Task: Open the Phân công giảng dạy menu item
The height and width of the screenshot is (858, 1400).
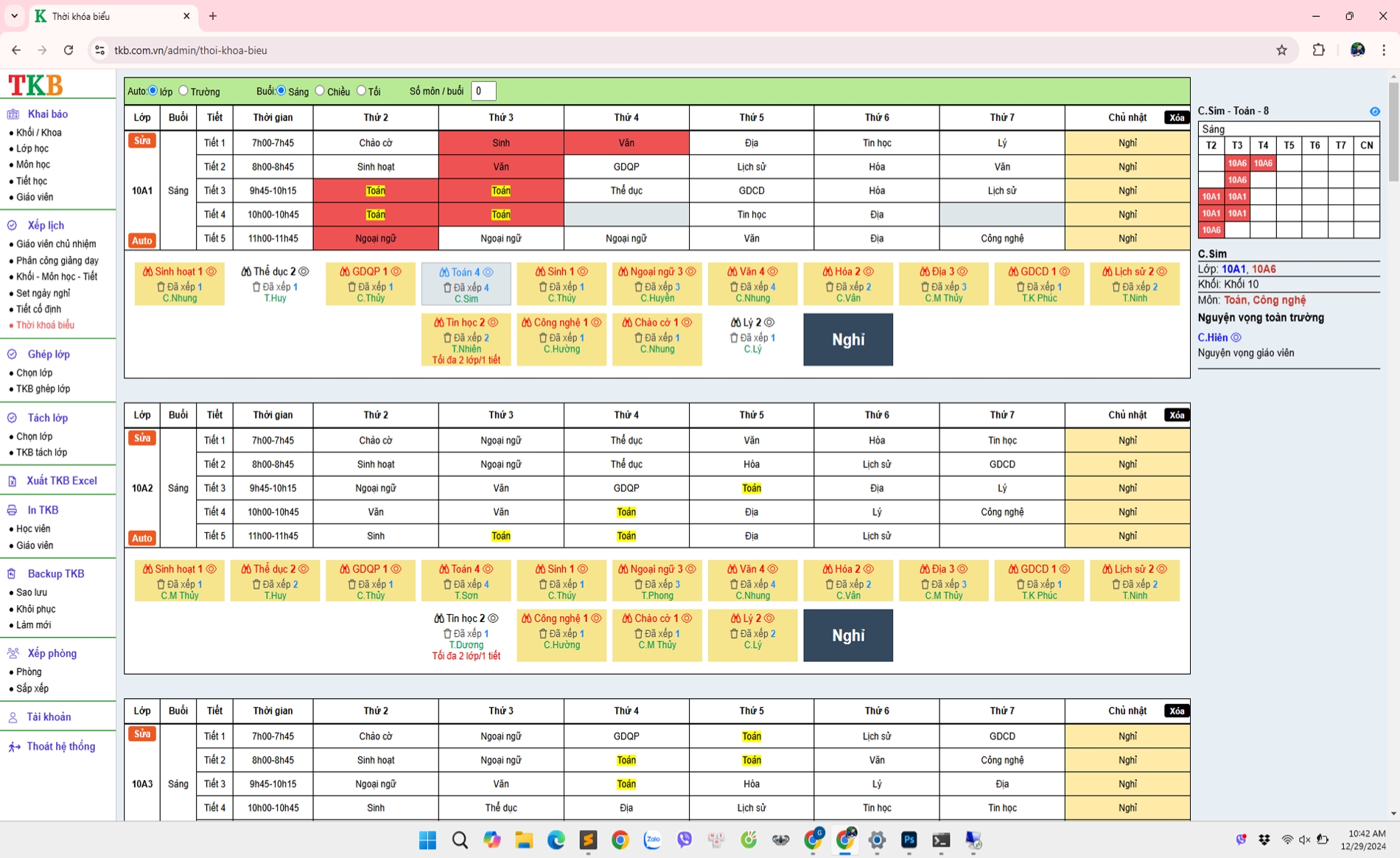Action: tap(57, 260)
